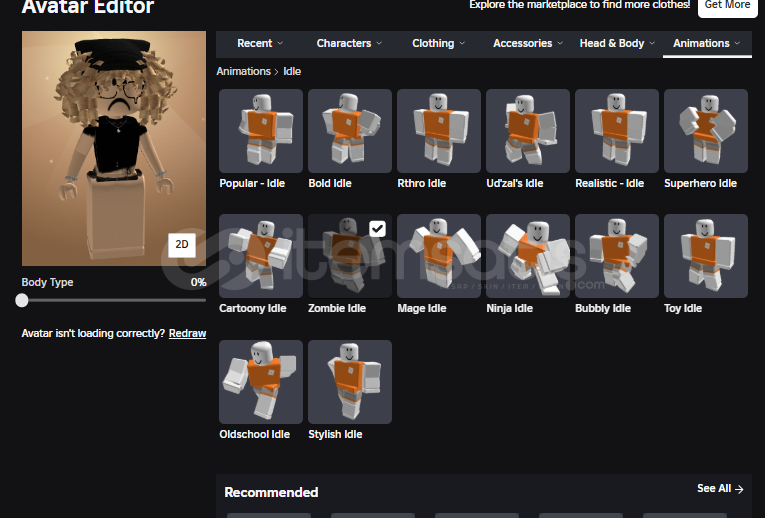Screen dimensions: 765x518
Task: Select the Stylish Idle animation
Action: (350, 382)
